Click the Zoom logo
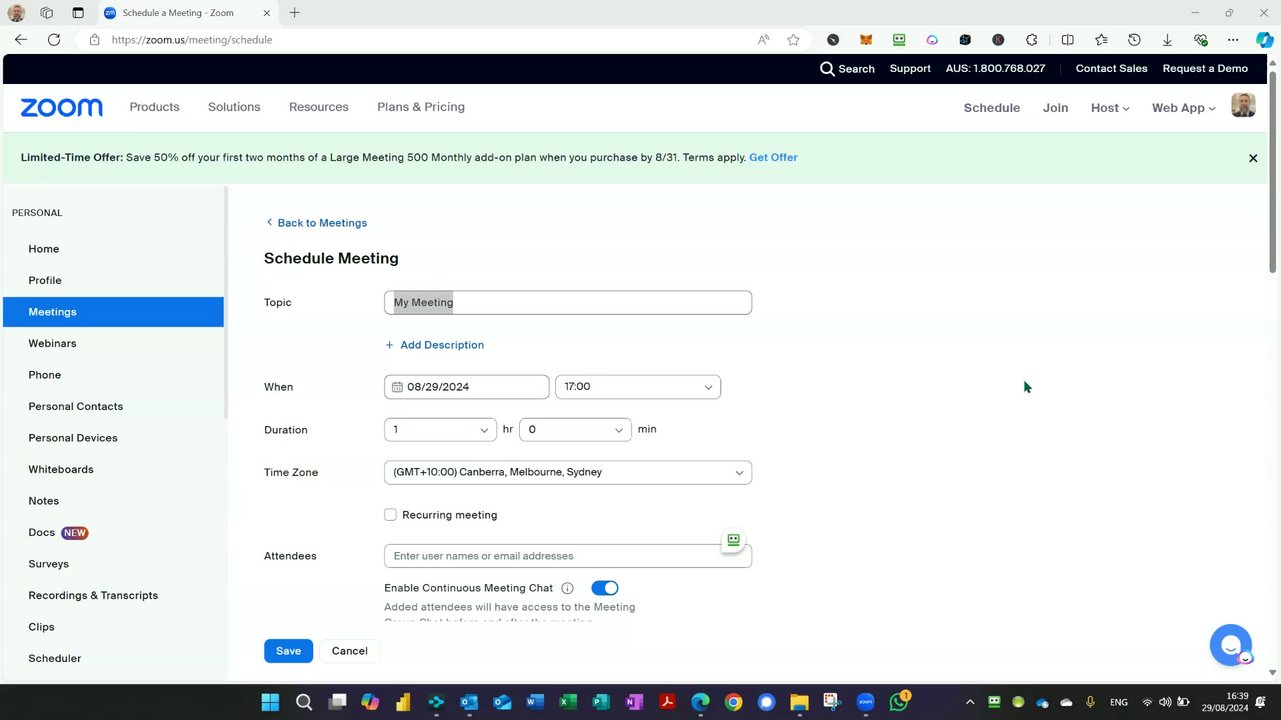This screenshot has height=720, width=1281. [x=61, y=108]
